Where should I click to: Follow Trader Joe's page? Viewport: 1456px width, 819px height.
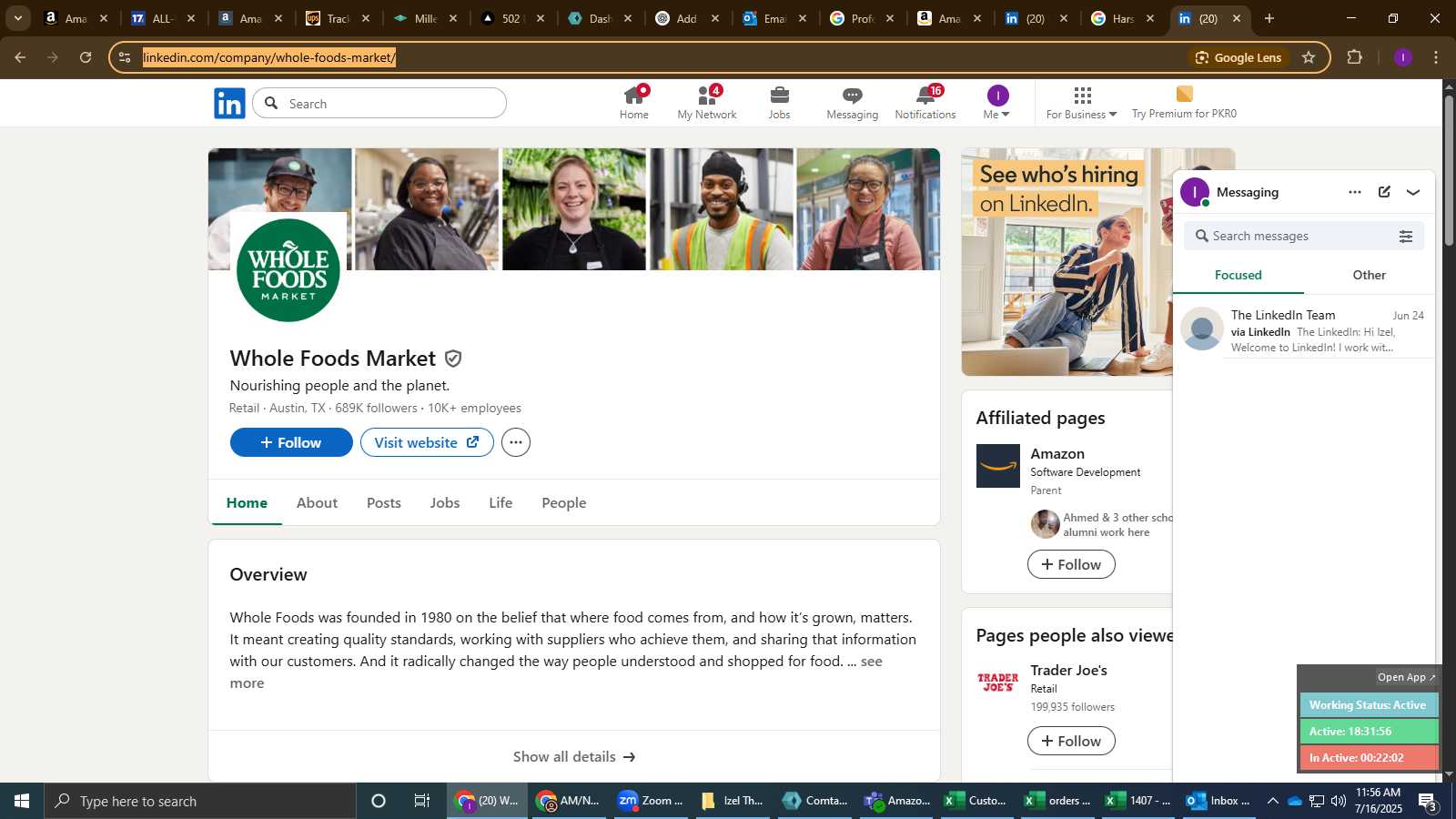(x=1071, y=741)
